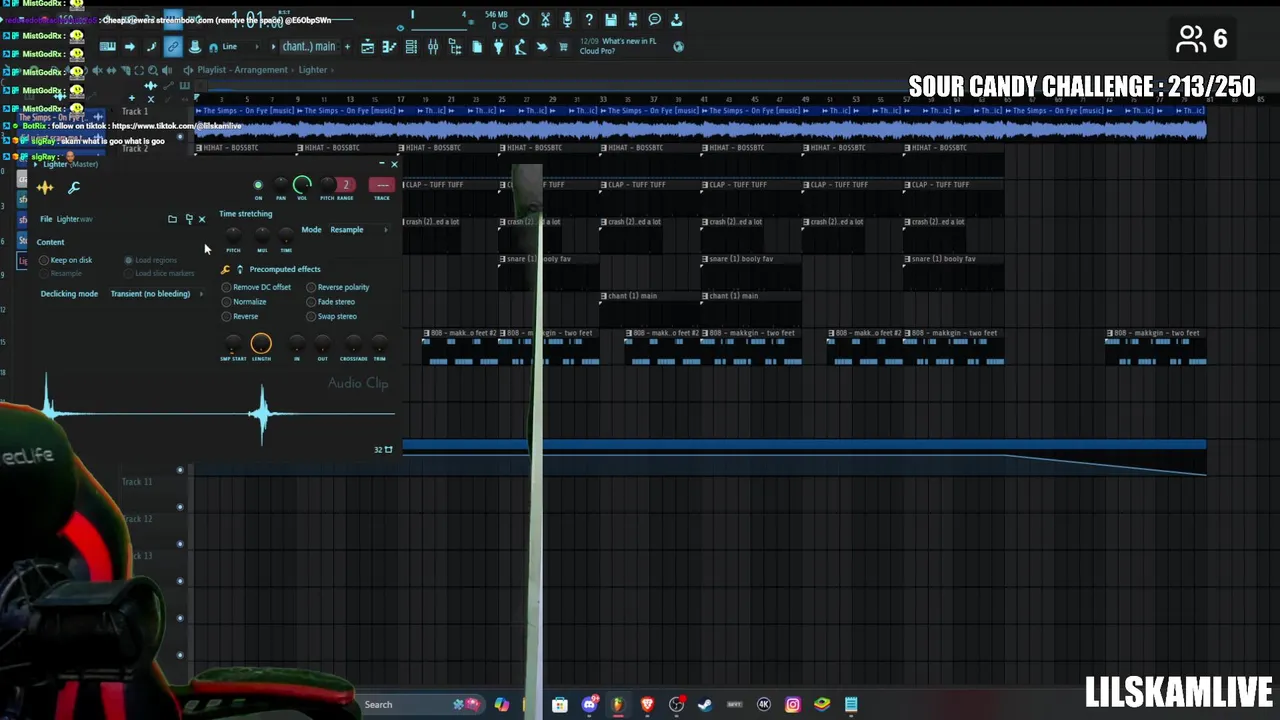Open the sample waveform tab icon
The height and width of the screenshot is (720, 1280).
pyautogui.click(x=45, y=187)
